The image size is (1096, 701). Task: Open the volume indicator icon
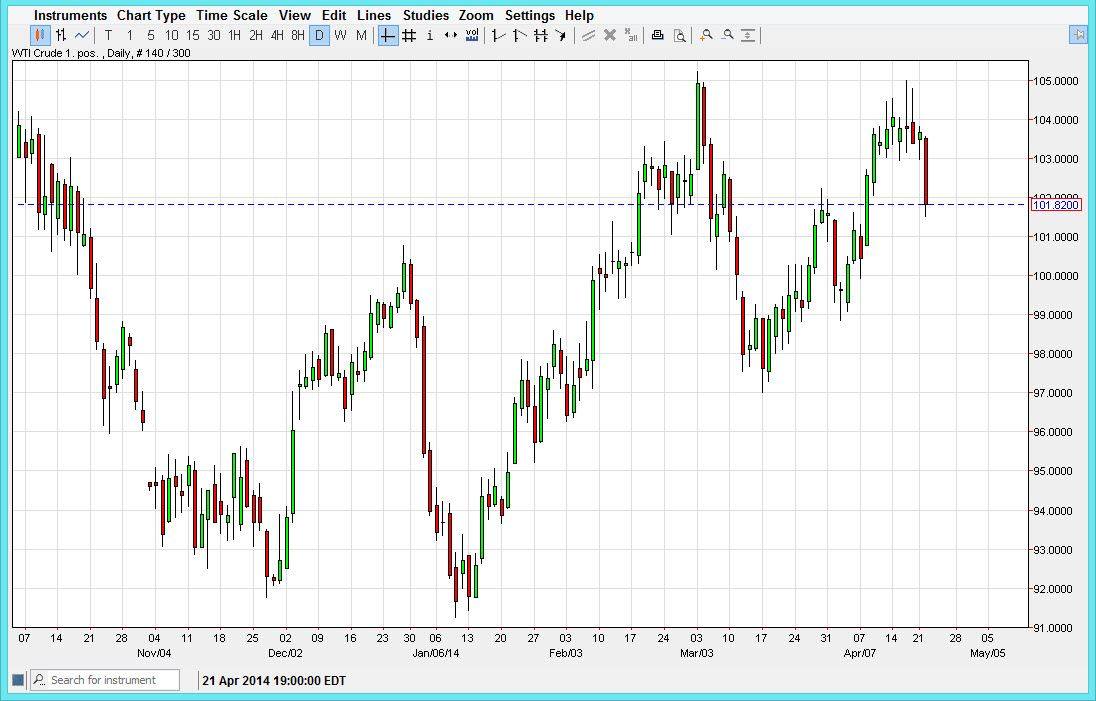tap(470, 35)
